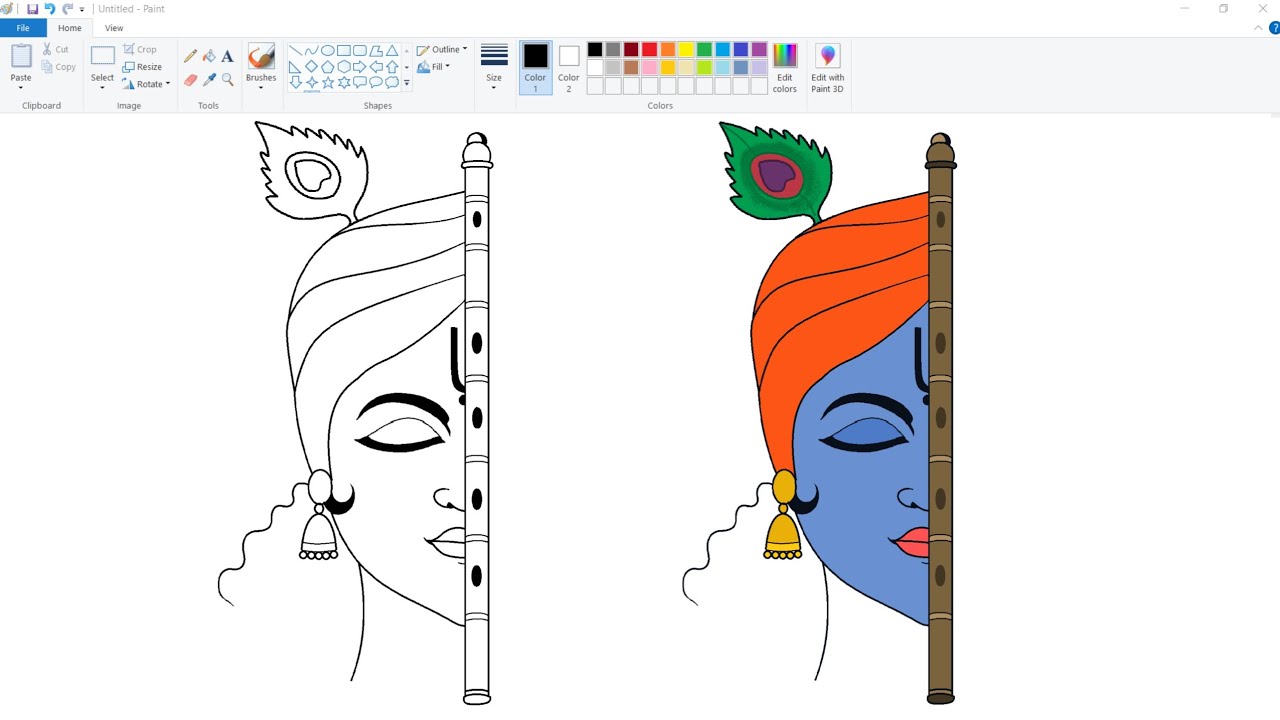Expand the Shapes gallery More arrow
The image size is (1280, 720).
pyautogui.click(x=406, y=83)
